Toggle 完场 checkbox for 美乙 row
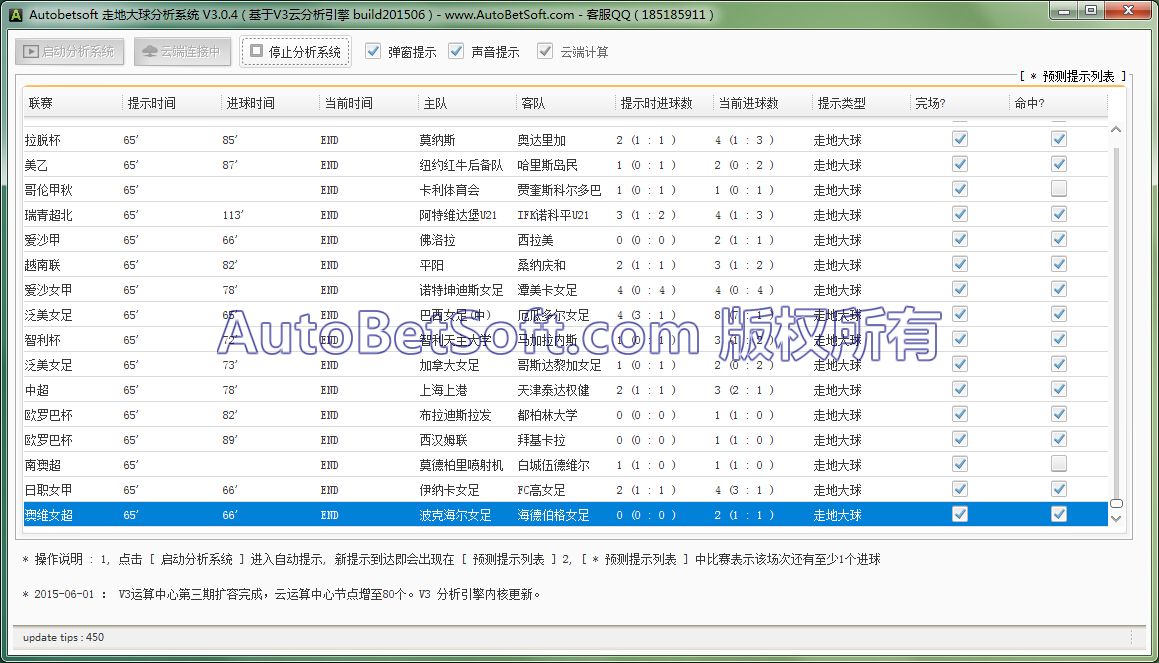 [960, 164]
